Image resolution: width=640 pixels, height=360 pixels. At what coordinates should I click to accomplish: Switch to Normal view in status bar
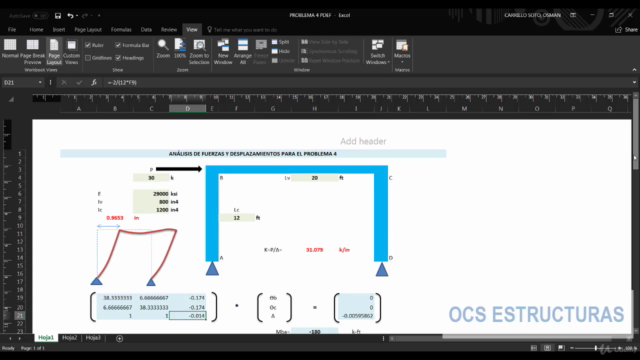coord(534,348)
